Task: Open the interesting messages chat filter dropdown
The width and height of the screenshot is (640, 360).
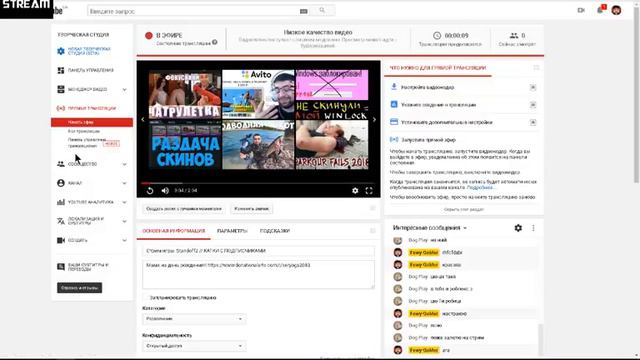Action: 430,228
